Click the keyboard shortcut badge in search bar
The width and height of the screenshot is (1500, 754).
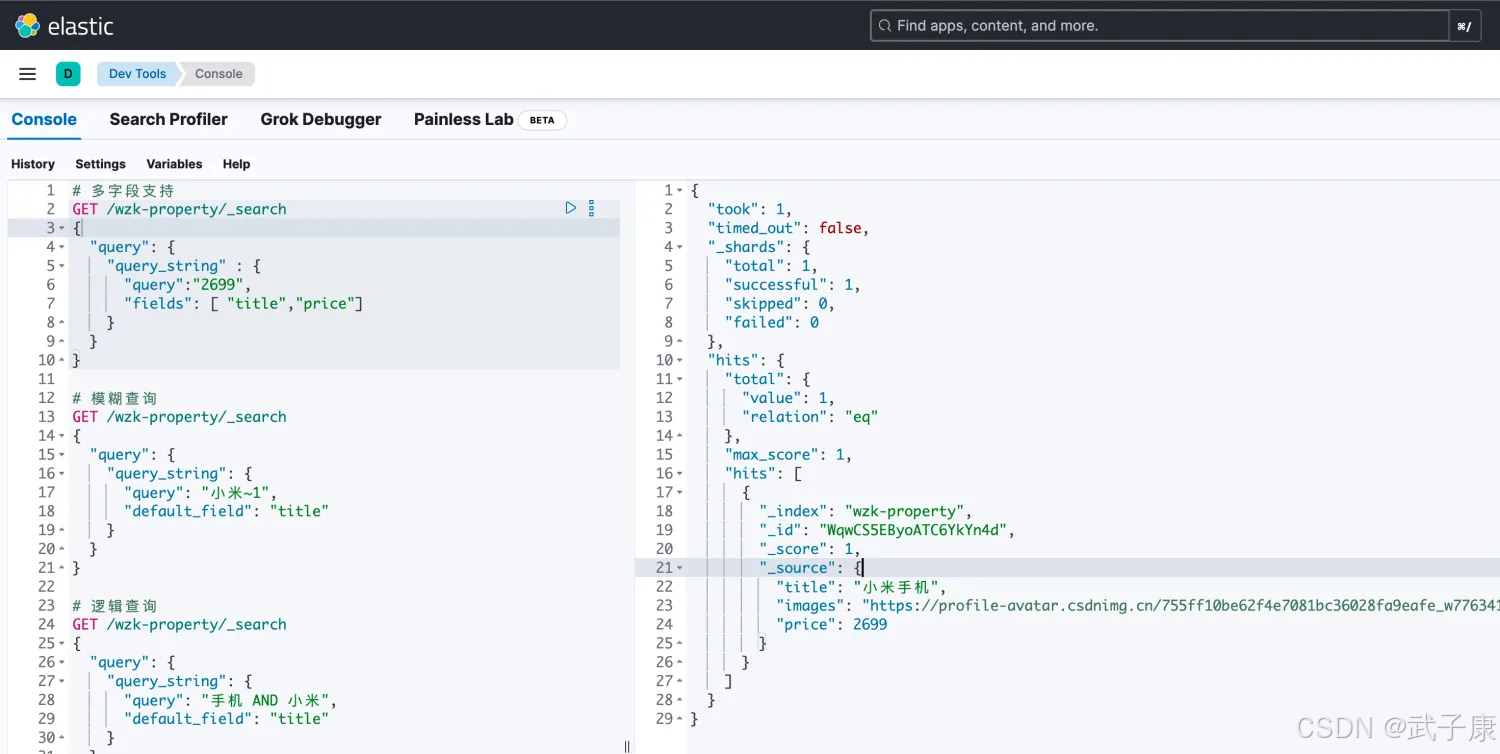[x=1464, y=26]
